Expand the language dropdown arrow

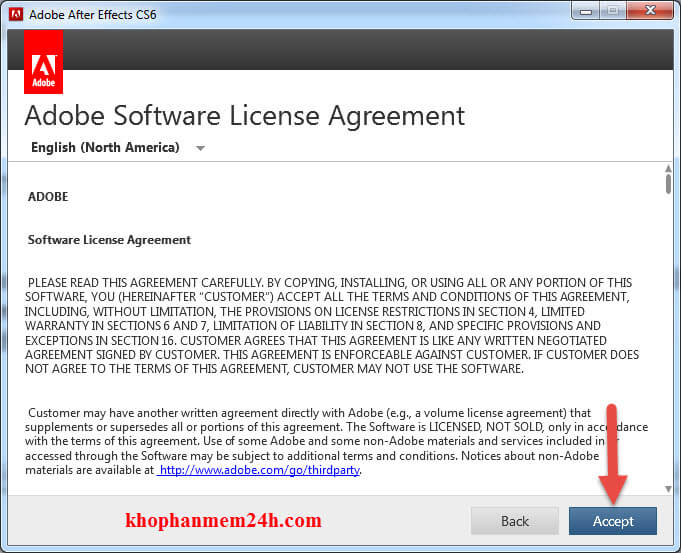click(200, 148)
